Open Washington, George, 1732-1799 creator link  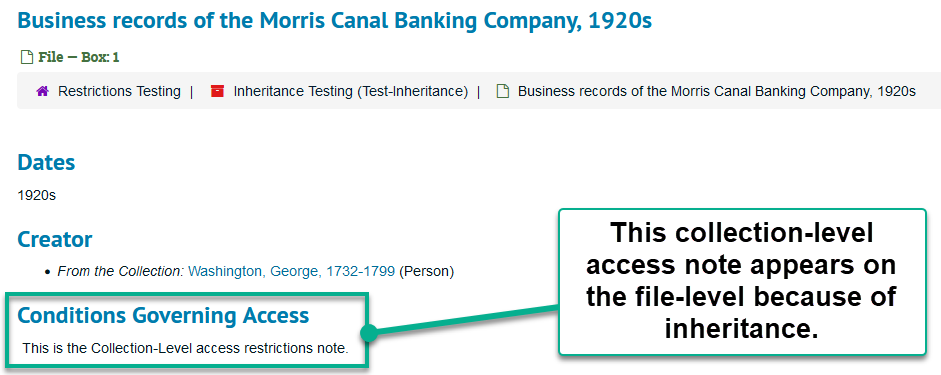click(x=291, y=272)
